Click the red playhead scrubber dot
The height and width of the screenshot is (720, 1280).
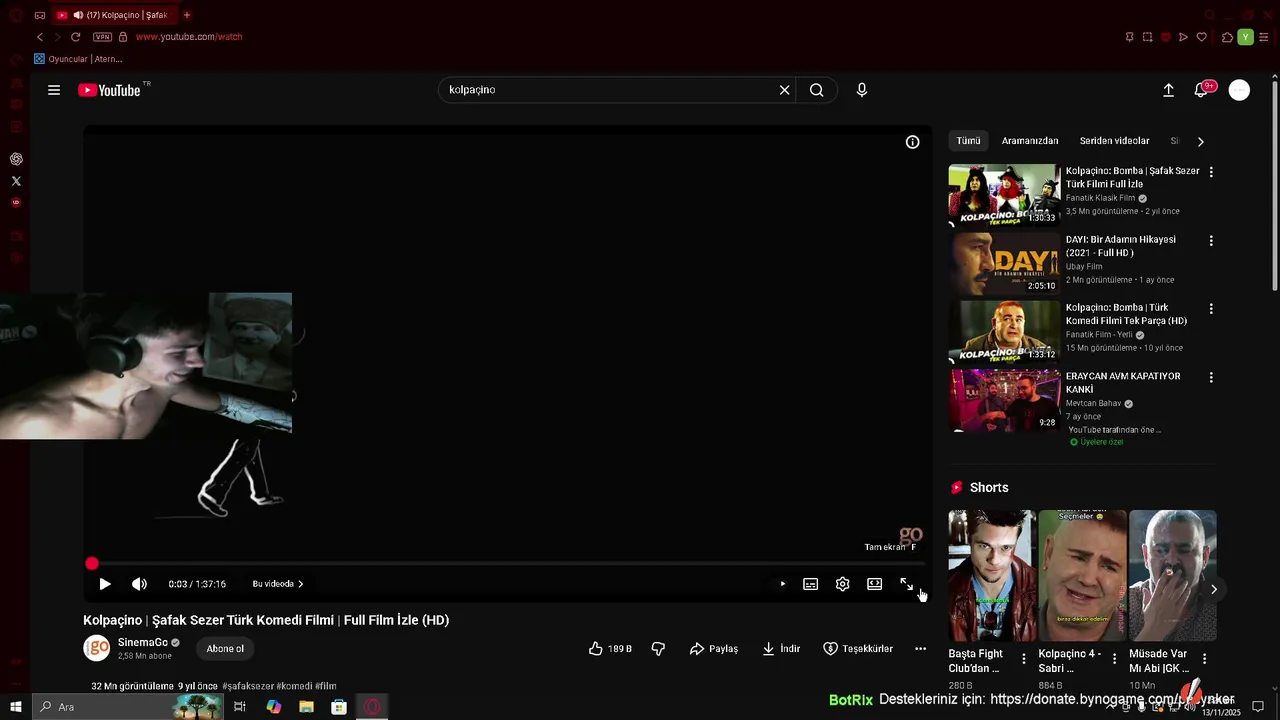click(92, 564)
